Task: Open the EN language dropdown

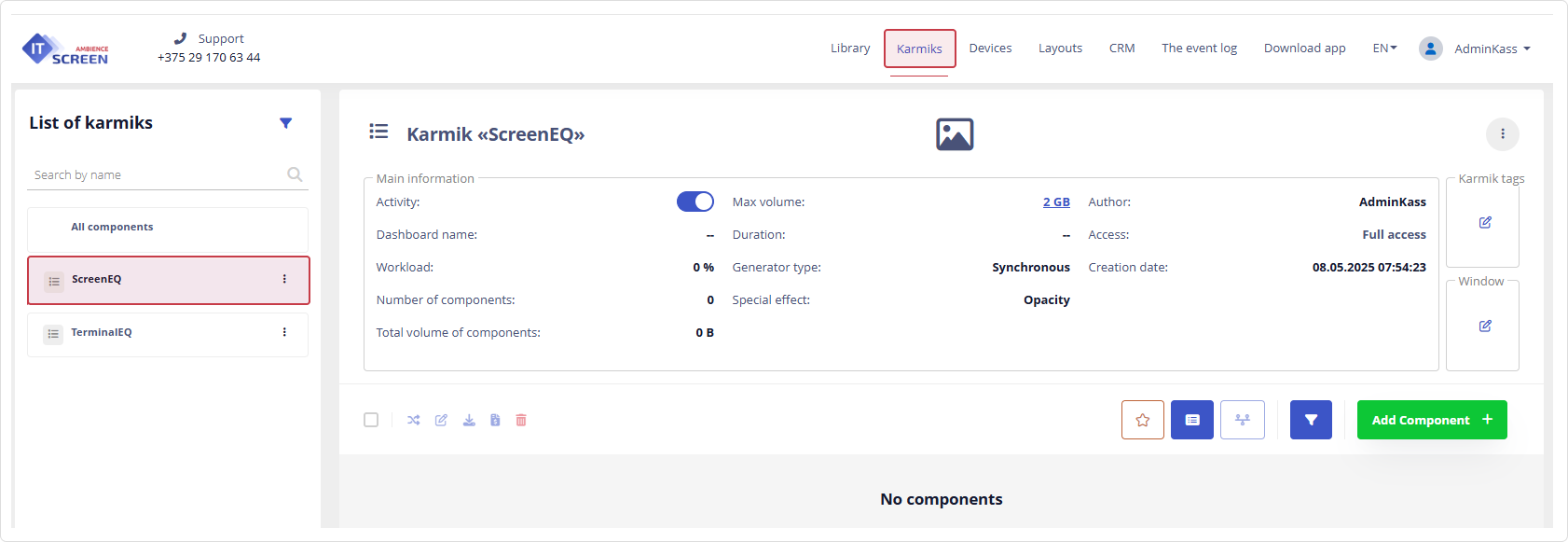Action: tap(1384, 49)
